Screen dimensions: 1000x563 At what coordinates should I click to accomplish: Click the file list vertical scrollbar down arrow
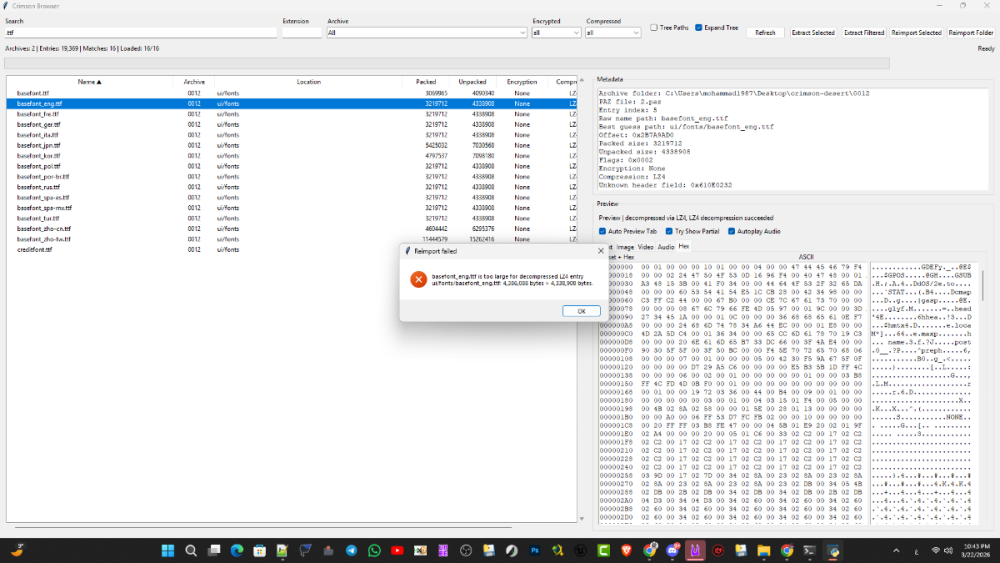click(x=581, y=518)
